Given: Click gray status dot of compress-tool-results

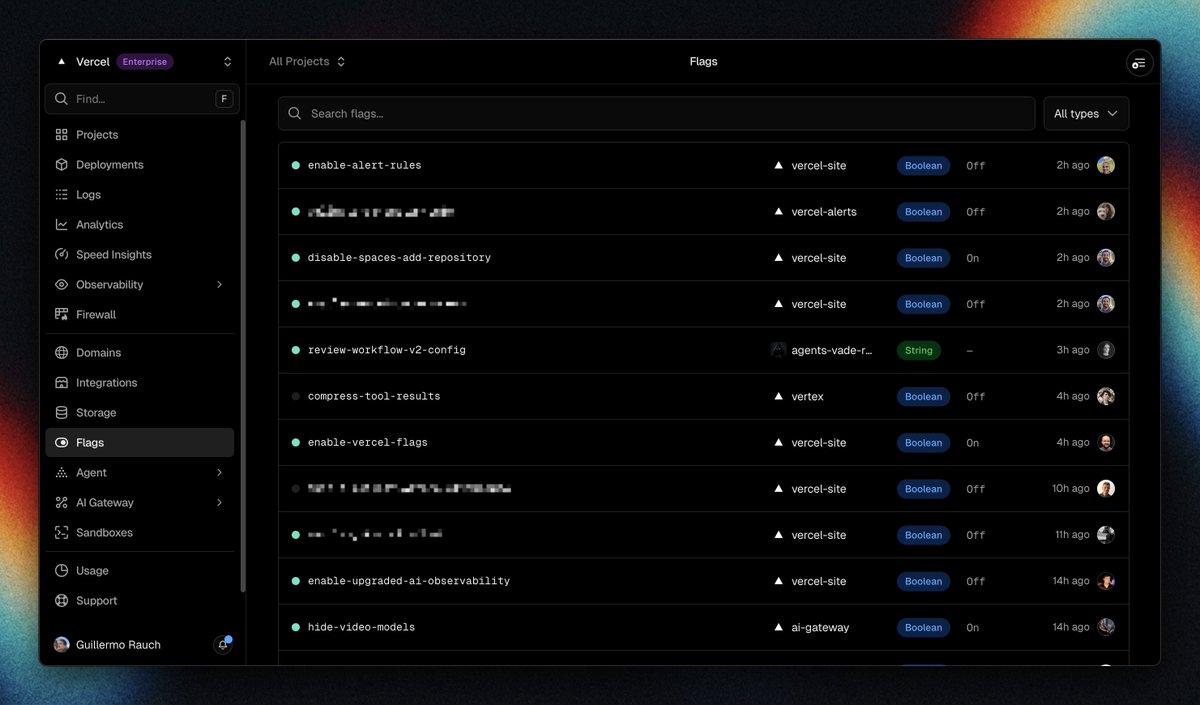Looking at the screenshot, I should pos(296,397).
